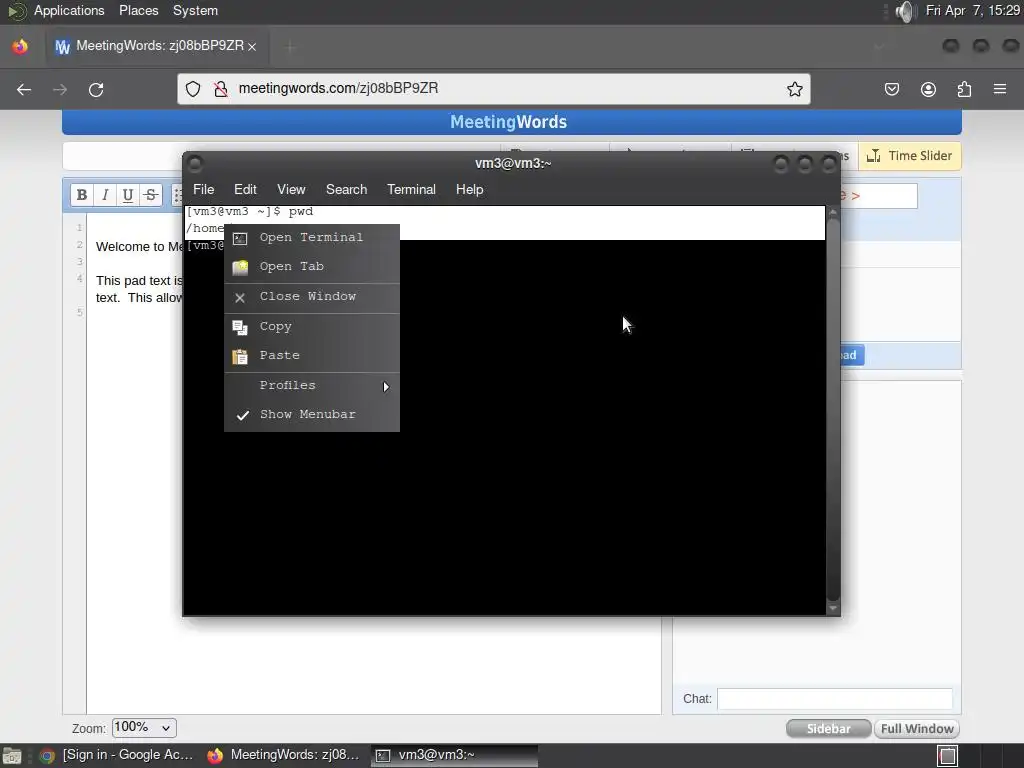Open the terminal View menu
Image resolution: width=1024 pixels, height=768 pixels.
pyautogui.click(x=291, y=189)
